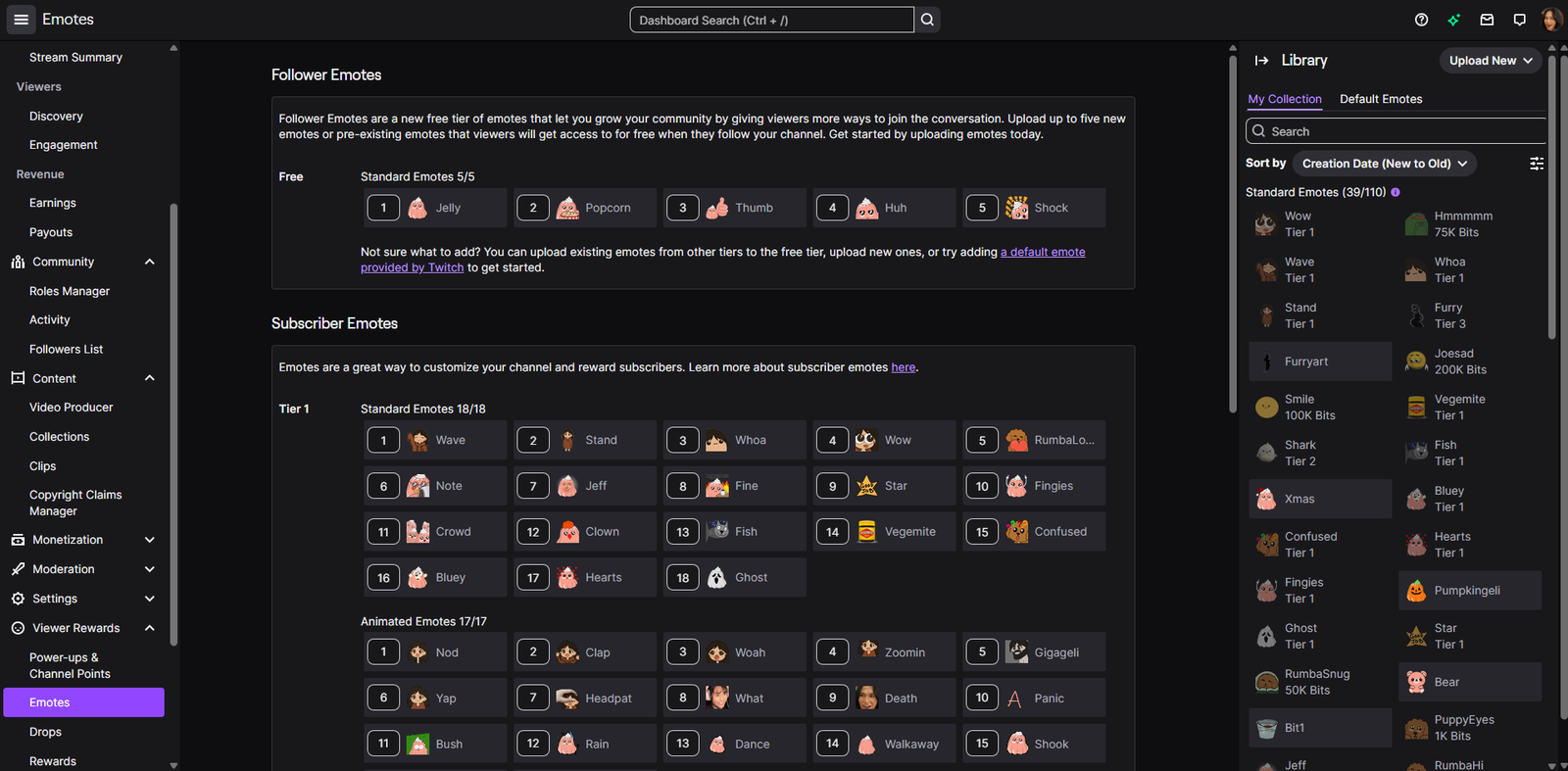Select the Thumb follower emote slot
The image size is (1568, 771).
[x=735, y=208]
